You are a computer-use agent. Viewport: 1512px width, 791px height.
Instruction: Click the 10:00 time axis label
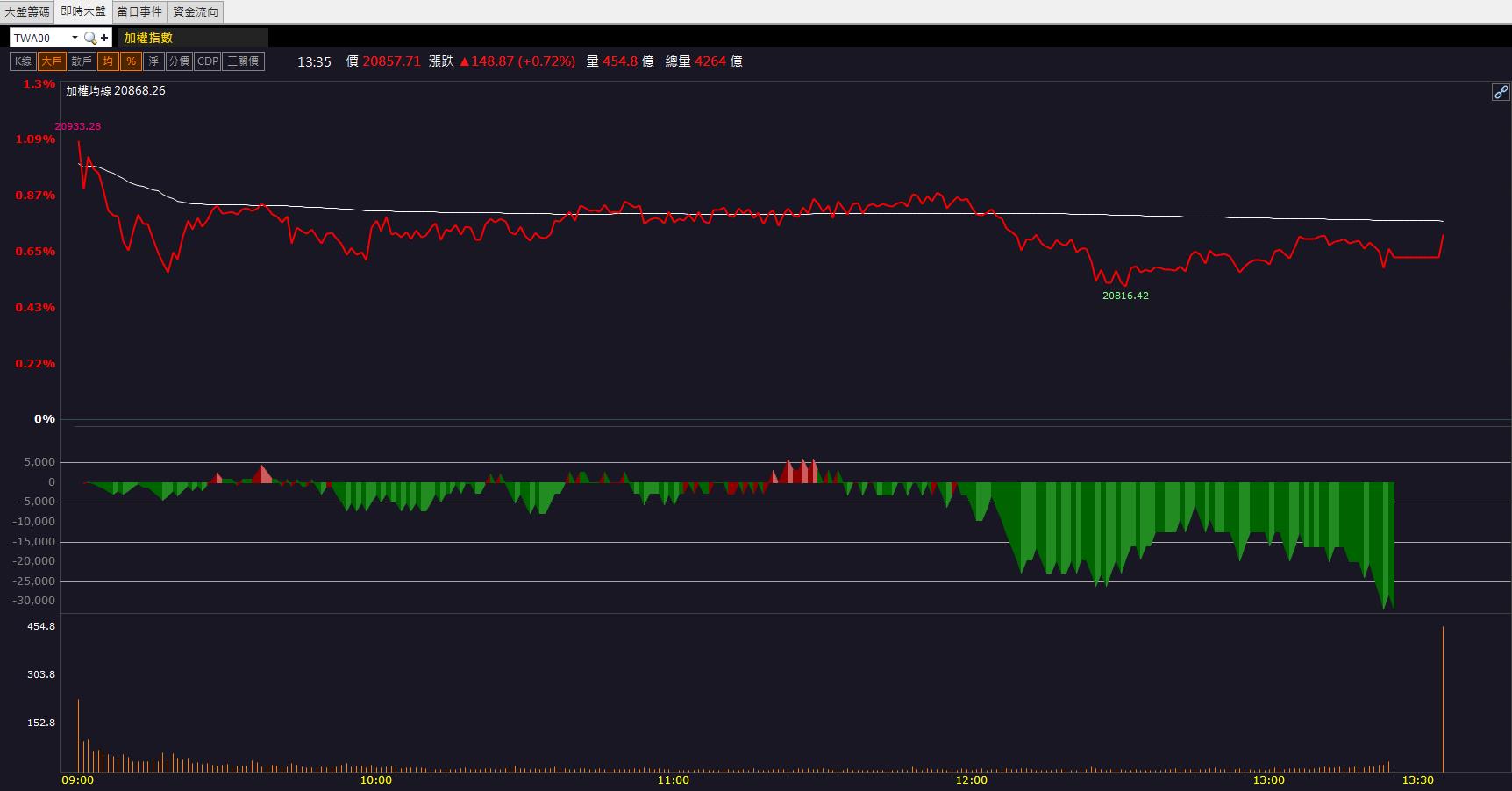tap(375, 780)
